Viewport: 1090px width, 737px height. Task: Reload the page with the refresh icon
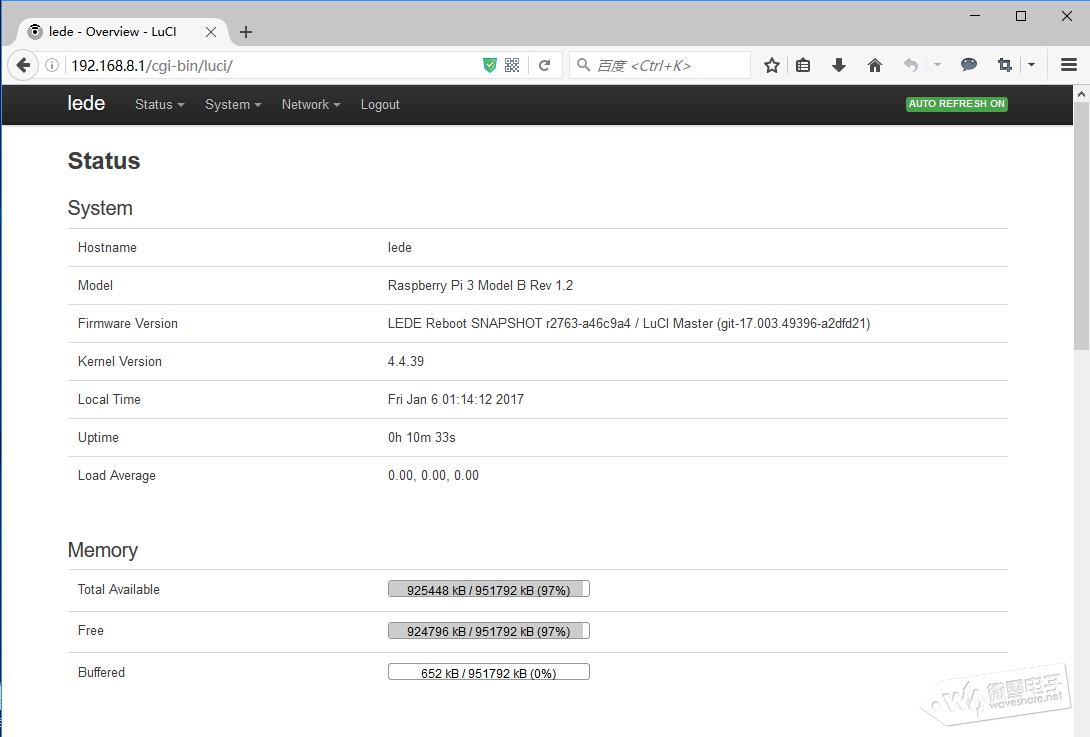(x=544, y=65)
